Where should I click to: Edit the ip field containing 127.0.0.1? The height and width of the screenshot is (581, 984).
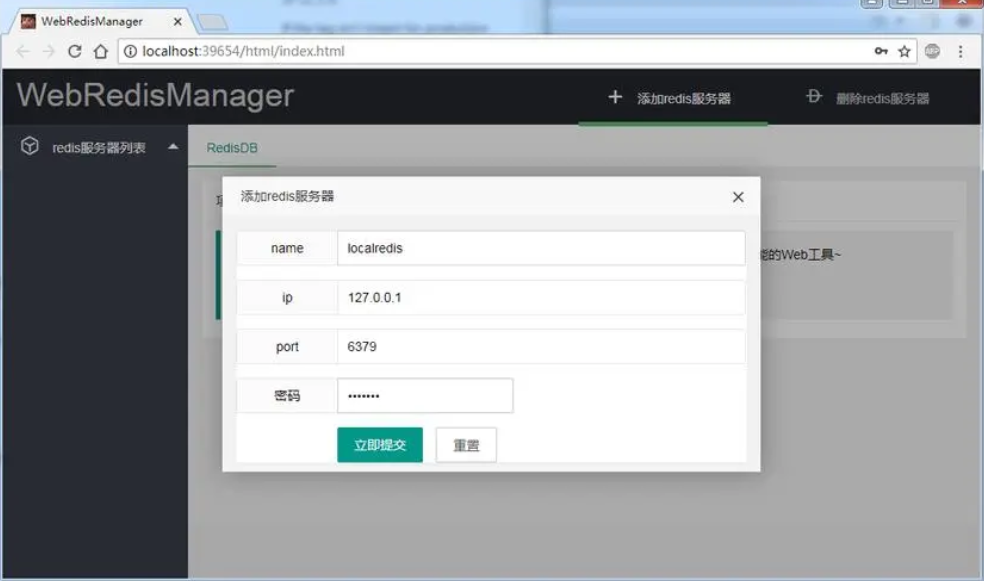541,297
